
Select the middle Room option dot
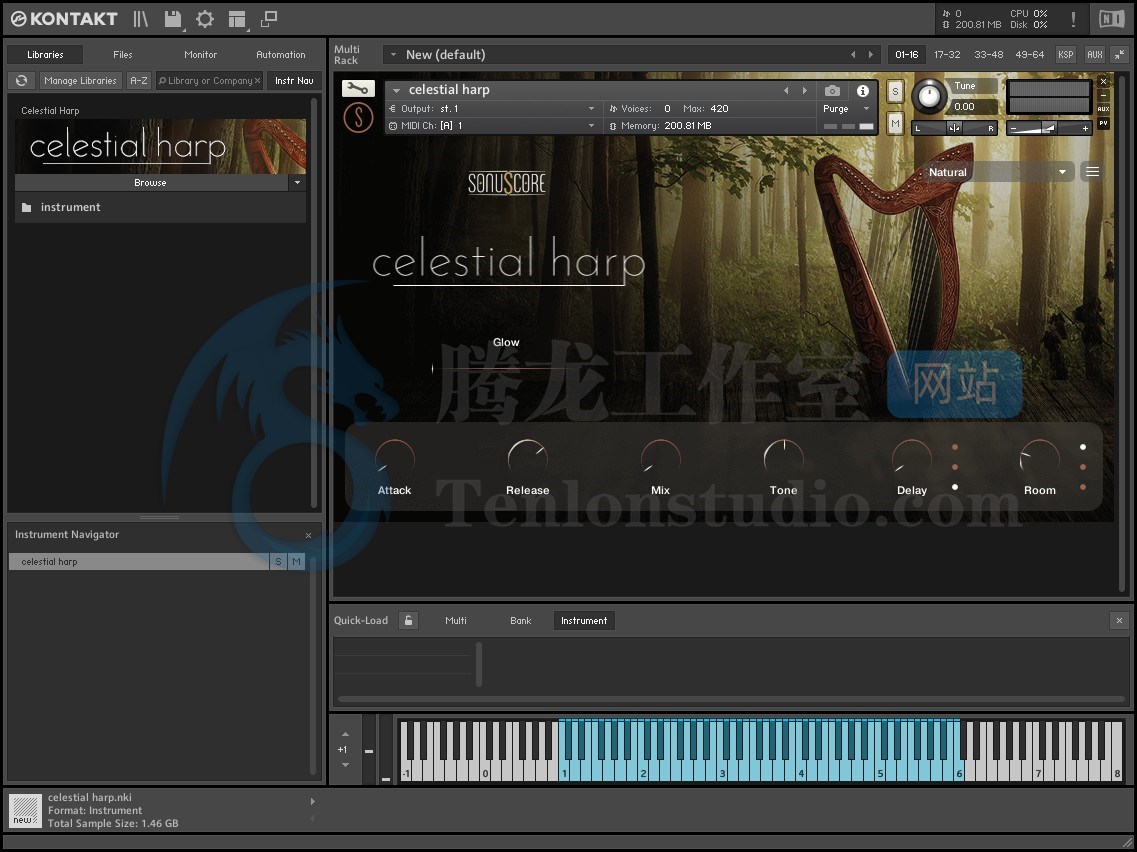(x=1083, y=468)
